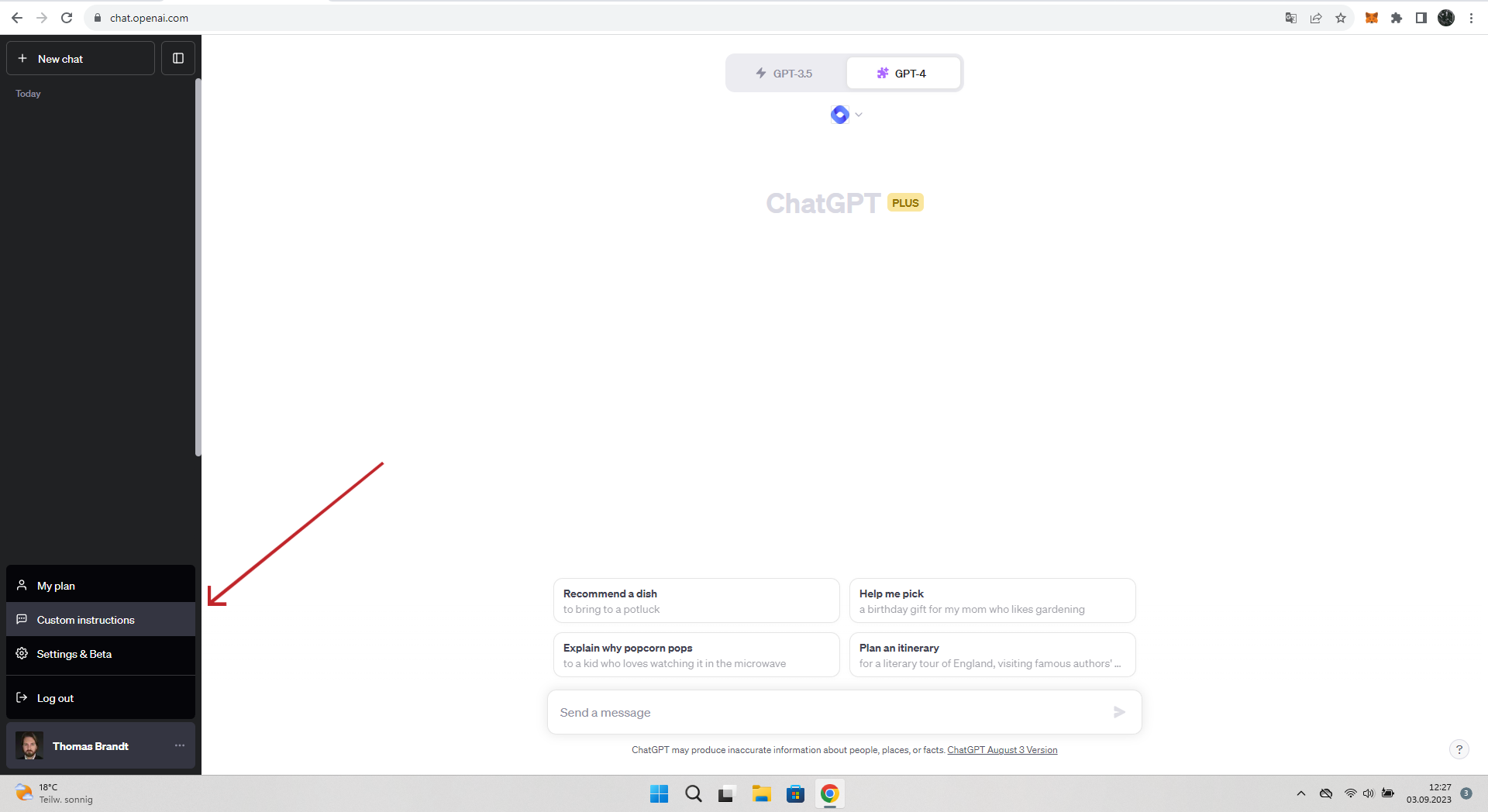
Task: Click the address bar URL chat.openai.com
Action: 149,18
